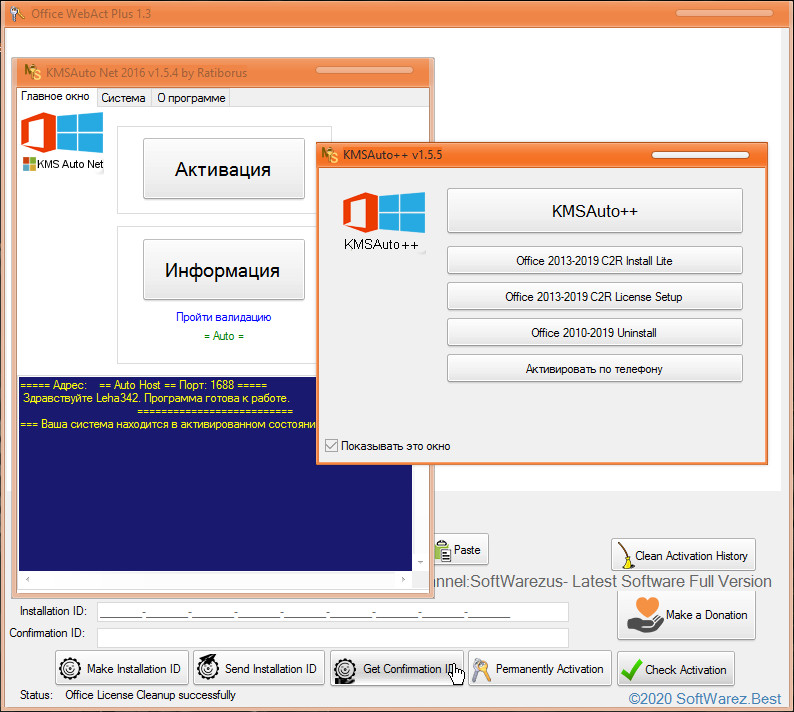This screenshot has height=712, width=794.
Task: Click the KMSAuto++ Office/Windows logo
Action: click(383, 222)
